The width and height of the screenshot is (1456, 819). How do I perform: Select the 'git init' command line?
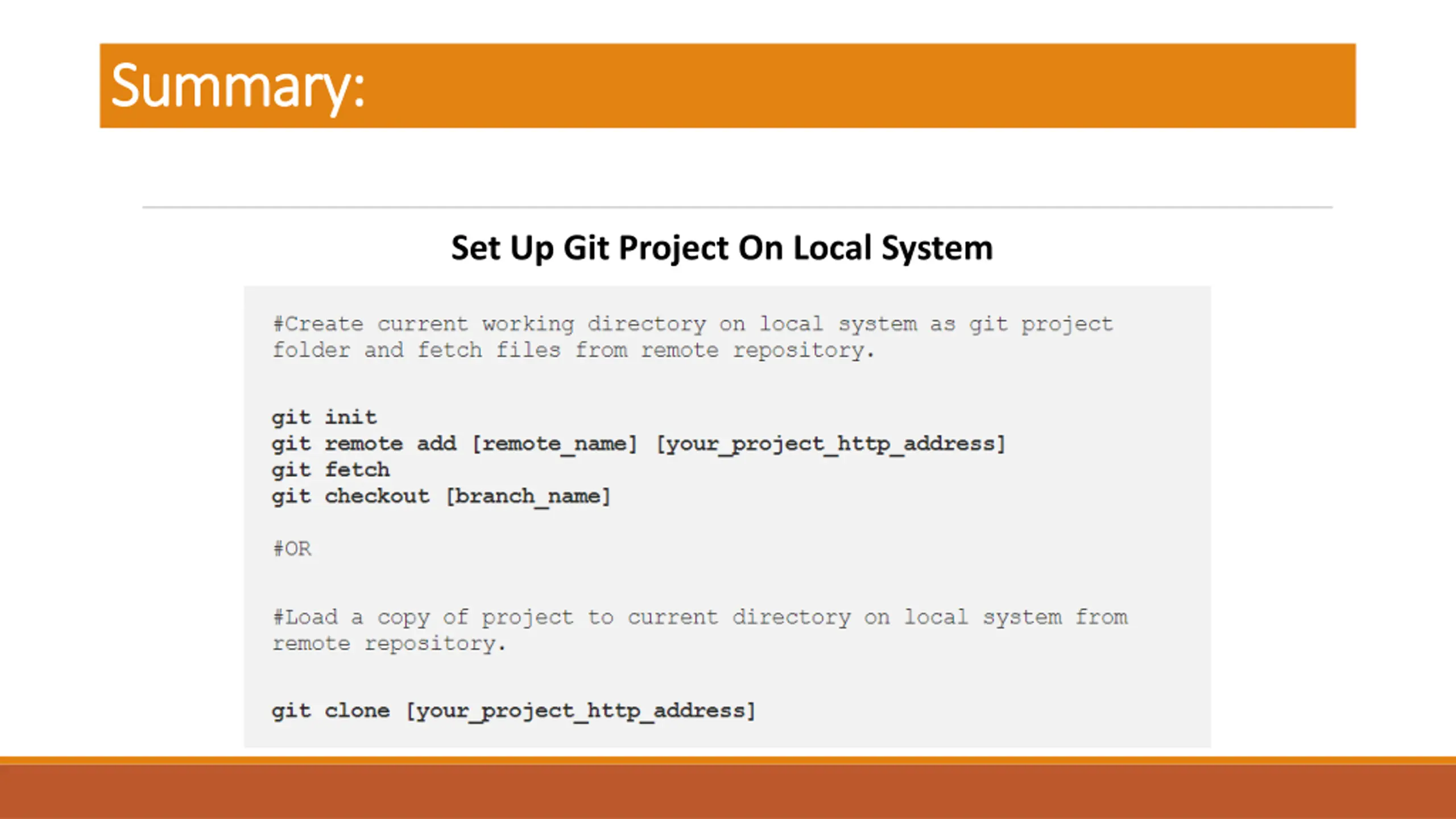[x=324, y=417]
